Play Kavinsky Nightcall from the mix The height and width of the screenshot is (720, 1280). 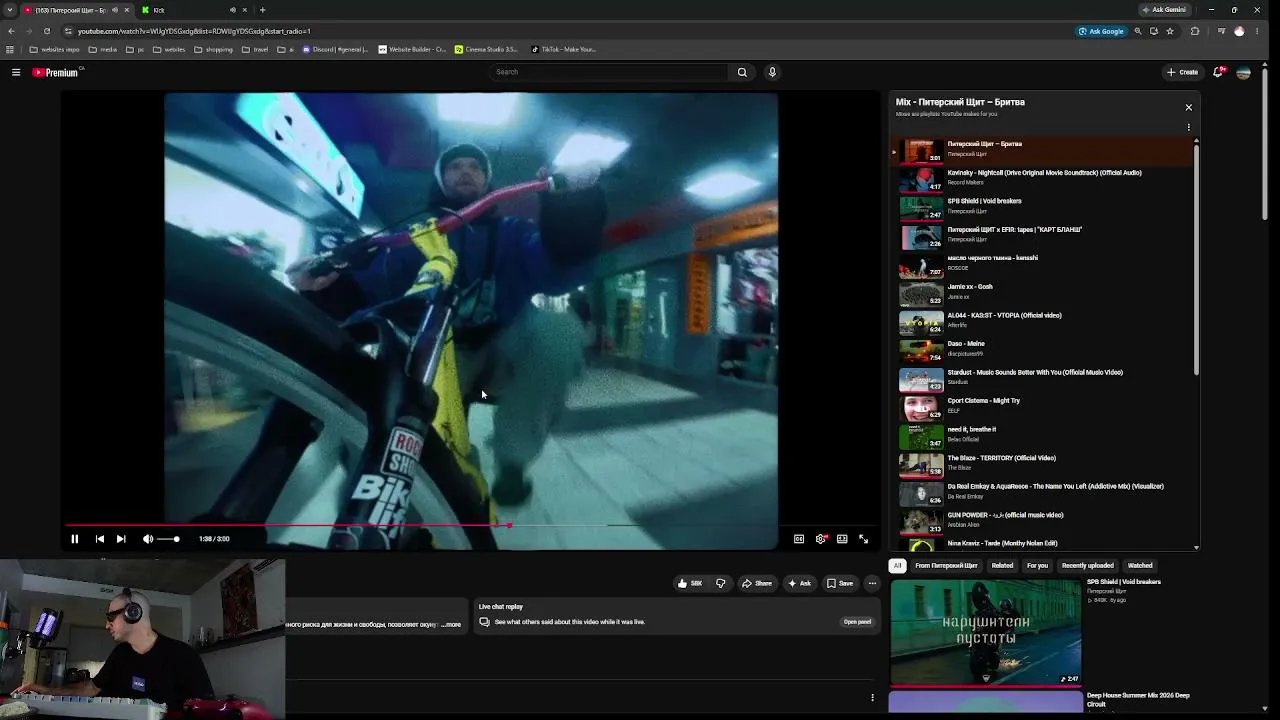pos(1044,180)
